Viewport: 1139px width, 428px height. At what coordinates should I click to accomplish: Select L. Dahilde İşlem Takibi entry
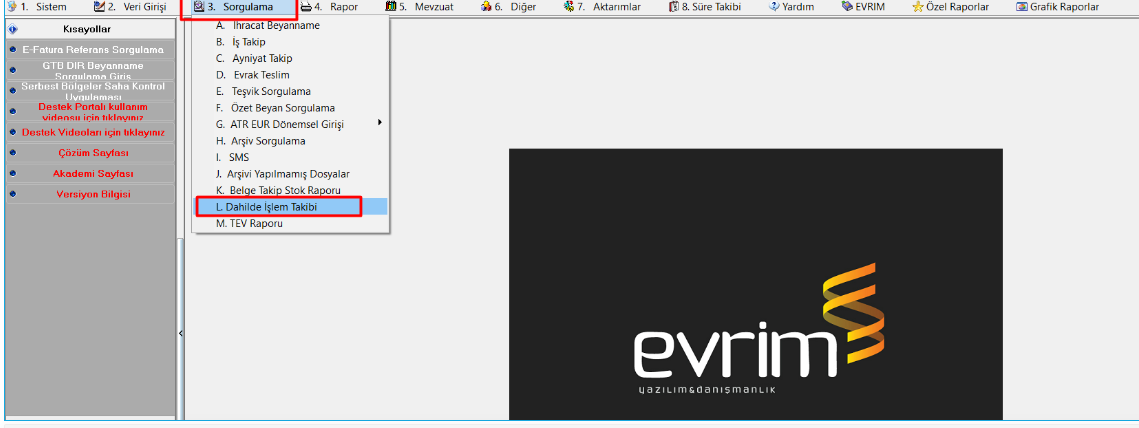pos(291,207)
